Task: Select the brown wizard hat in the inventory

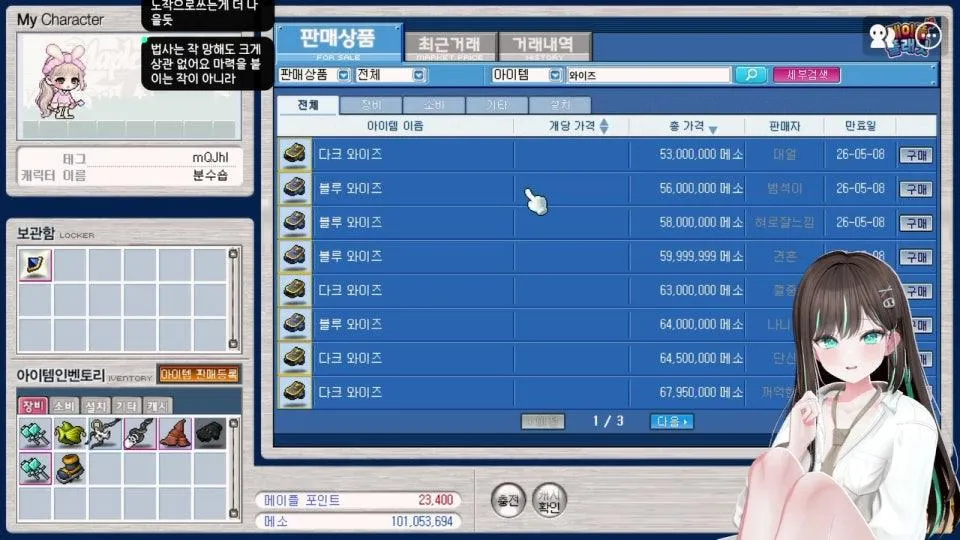Action: click(175, 433)
